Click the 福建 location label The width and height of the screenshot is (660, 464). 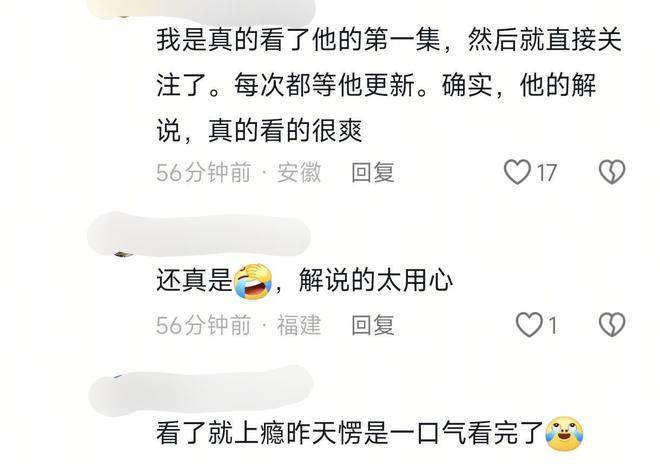(x=299, y=325)
